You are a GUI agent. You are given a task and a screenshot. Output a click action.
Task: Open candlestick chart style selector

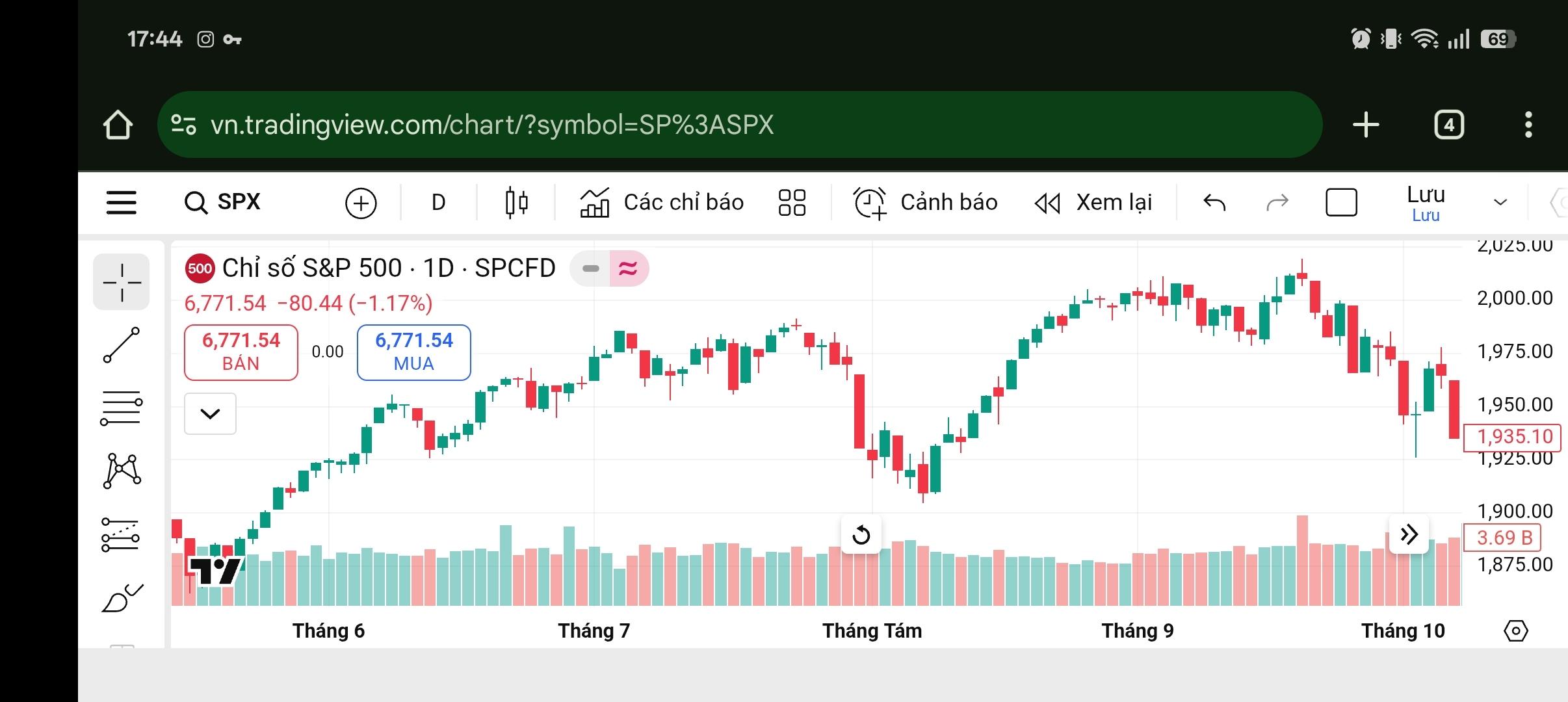coord(516,202)
